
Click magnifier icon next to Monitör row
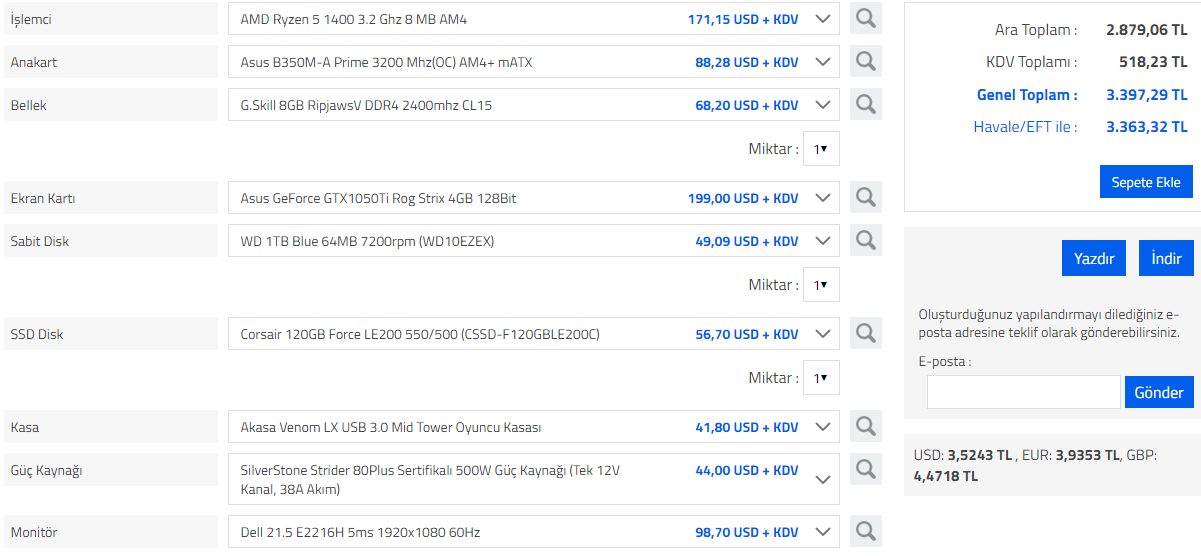pos(866,532)
